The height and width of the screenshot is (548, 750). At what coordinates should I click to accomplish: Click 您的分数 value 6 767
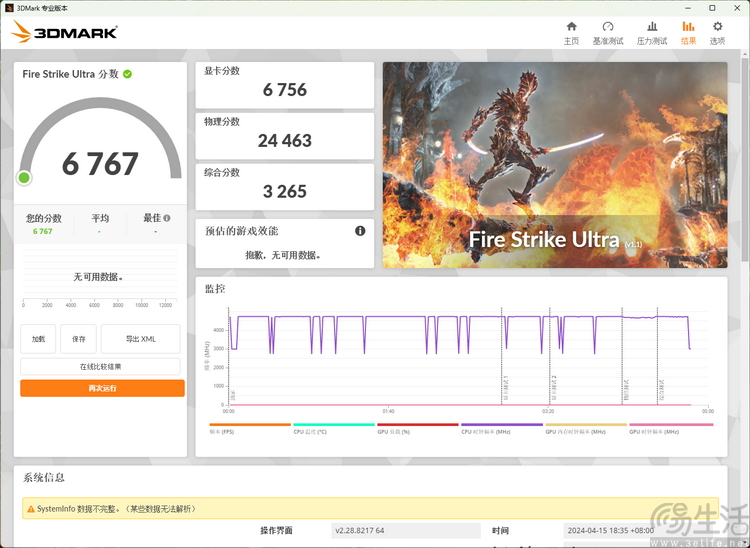click(43, 231)
